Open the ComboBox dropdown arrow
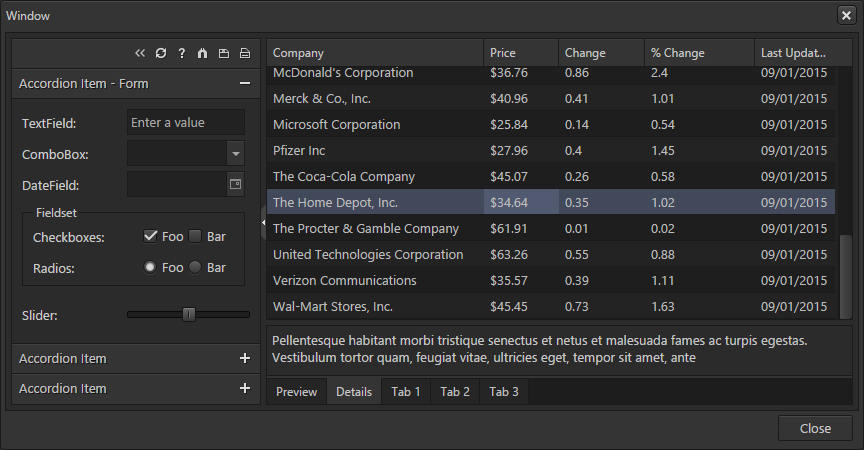Image resolution: width=864 pixels, height=450 pixels. (236, 154)
